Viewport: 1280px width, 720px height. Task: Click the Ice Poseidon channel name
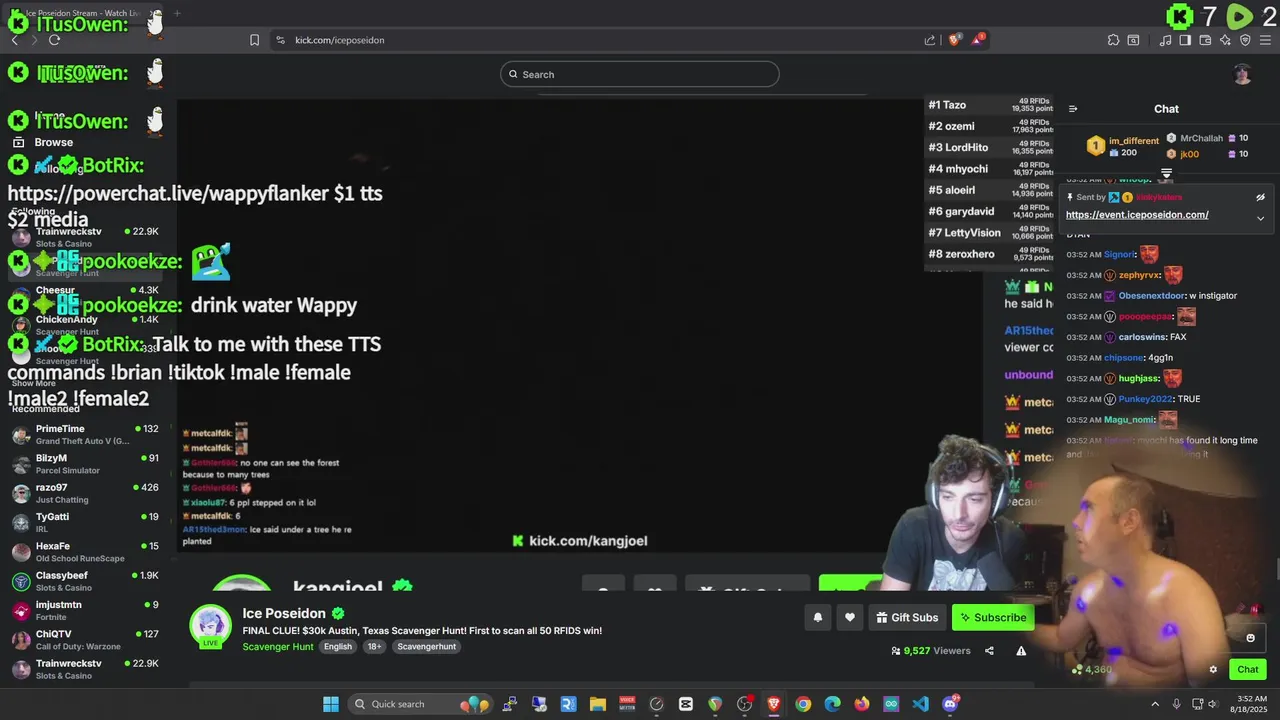[284, 614]
